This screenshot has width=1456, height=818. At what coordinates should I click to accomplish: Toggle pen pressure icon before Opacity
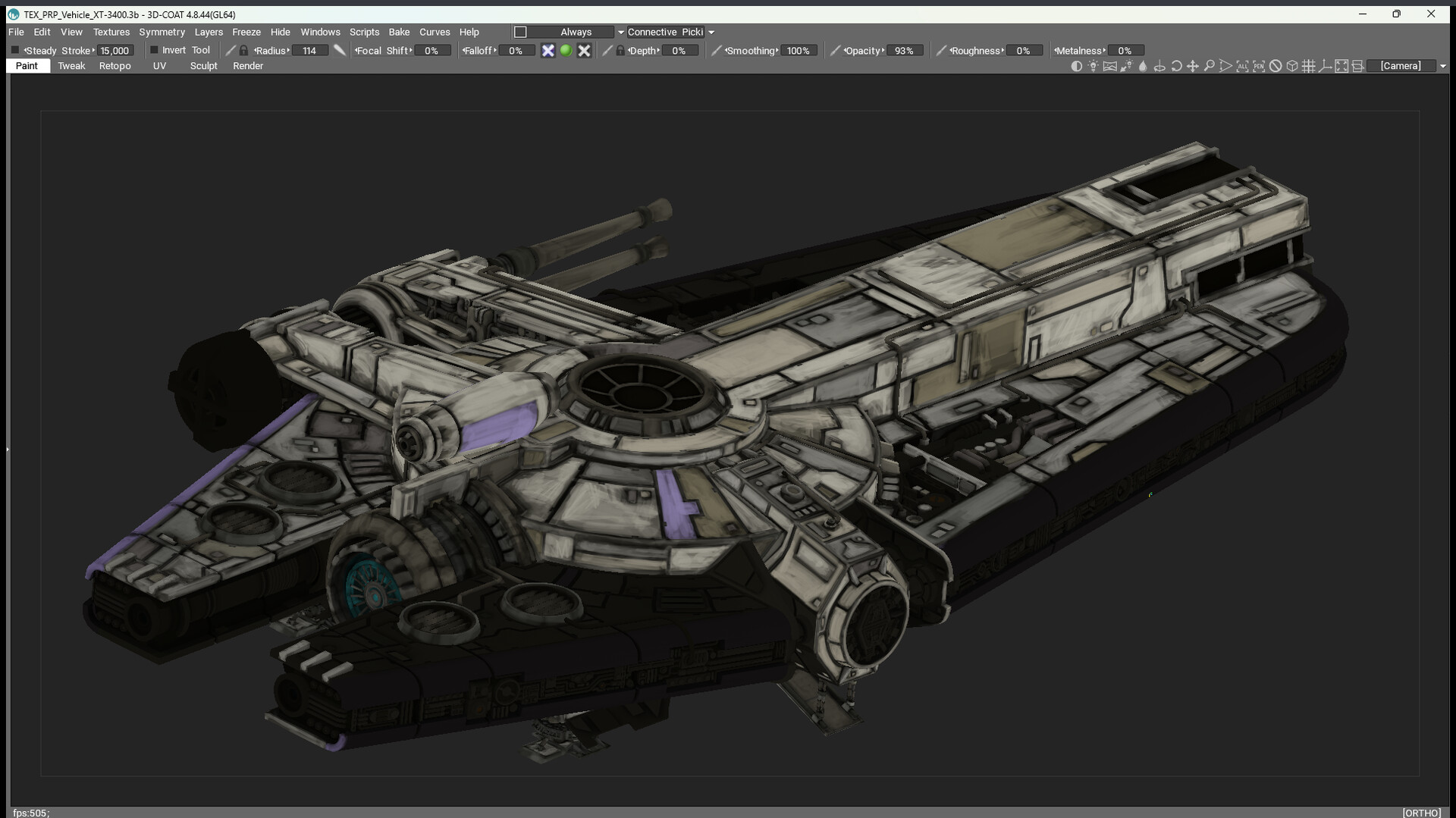coord(835,51)
